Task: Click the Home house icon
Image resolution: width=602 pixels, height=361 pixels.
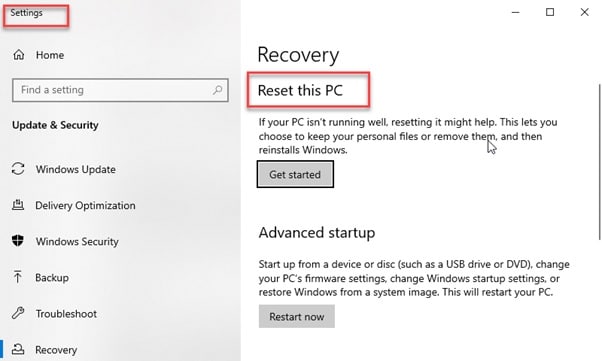Action: 18,55
